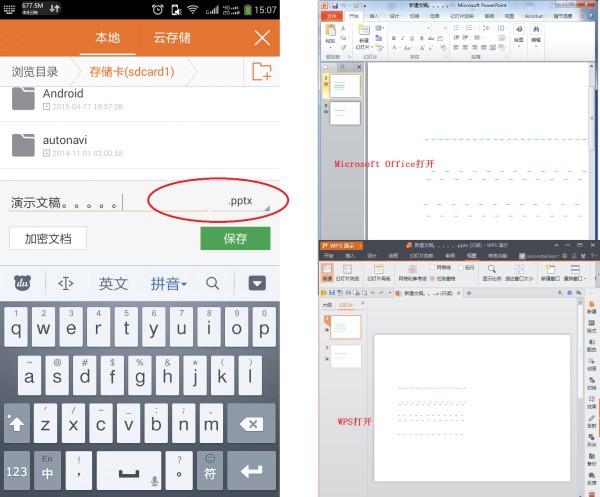This screenshot has width=600, height=497.
Task: Click the PowerPoint help question mark icon
Action: 592,16
